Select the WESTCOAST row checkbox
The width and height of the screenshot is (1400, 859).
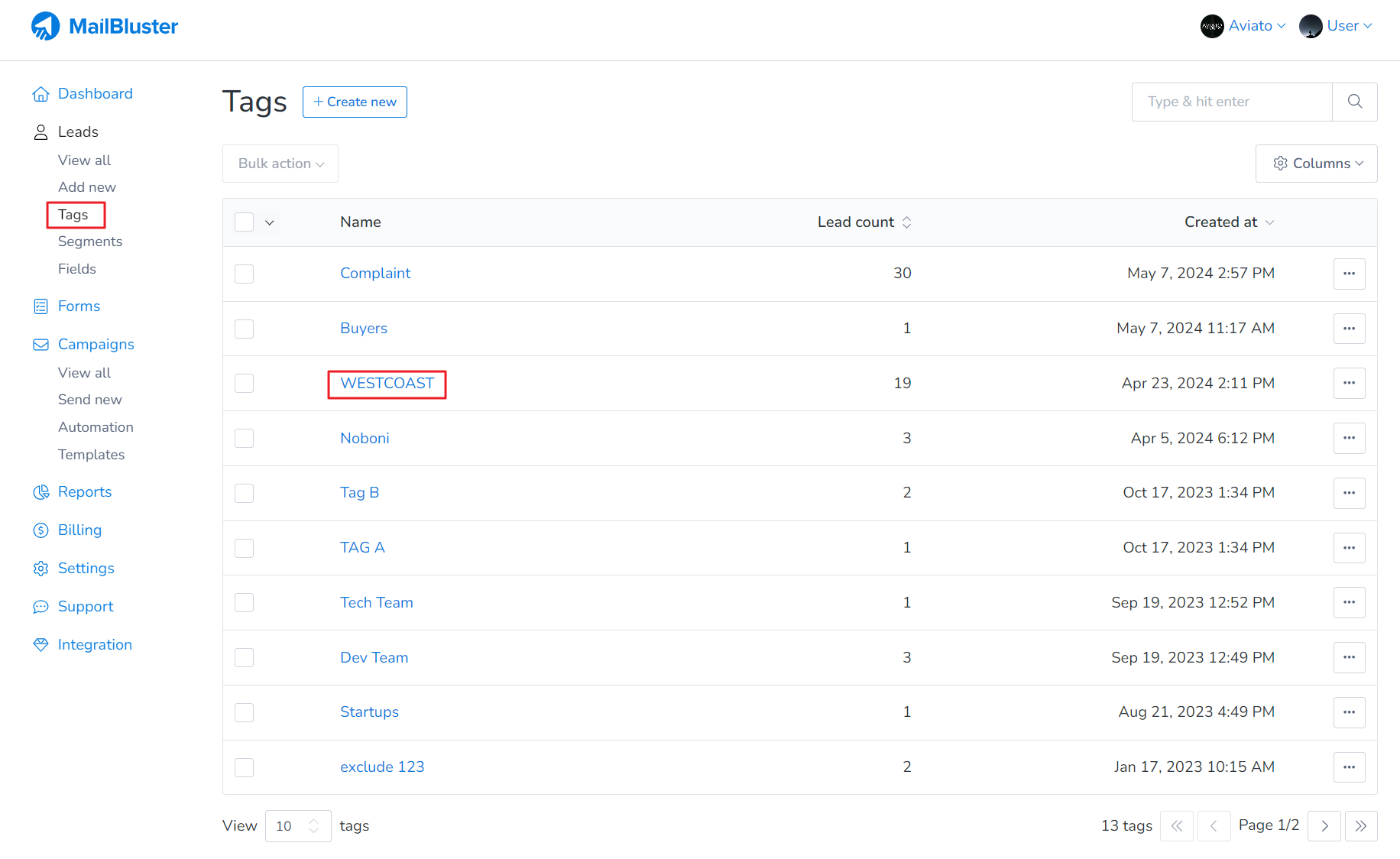[244, 384]
